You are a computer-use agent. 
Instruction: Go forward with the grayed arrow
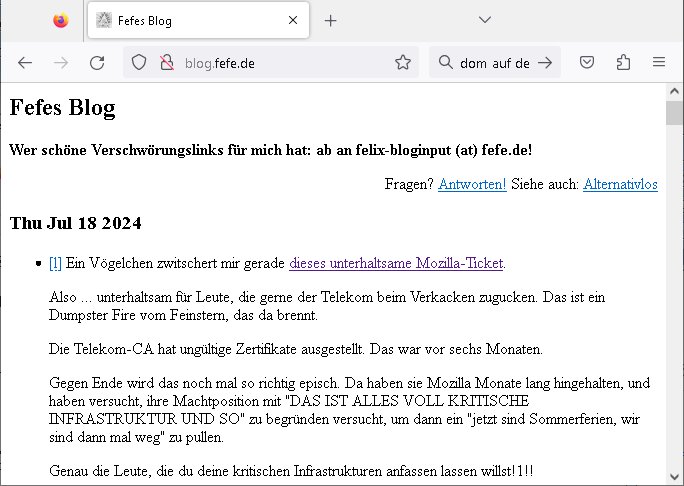pos(61,63)
